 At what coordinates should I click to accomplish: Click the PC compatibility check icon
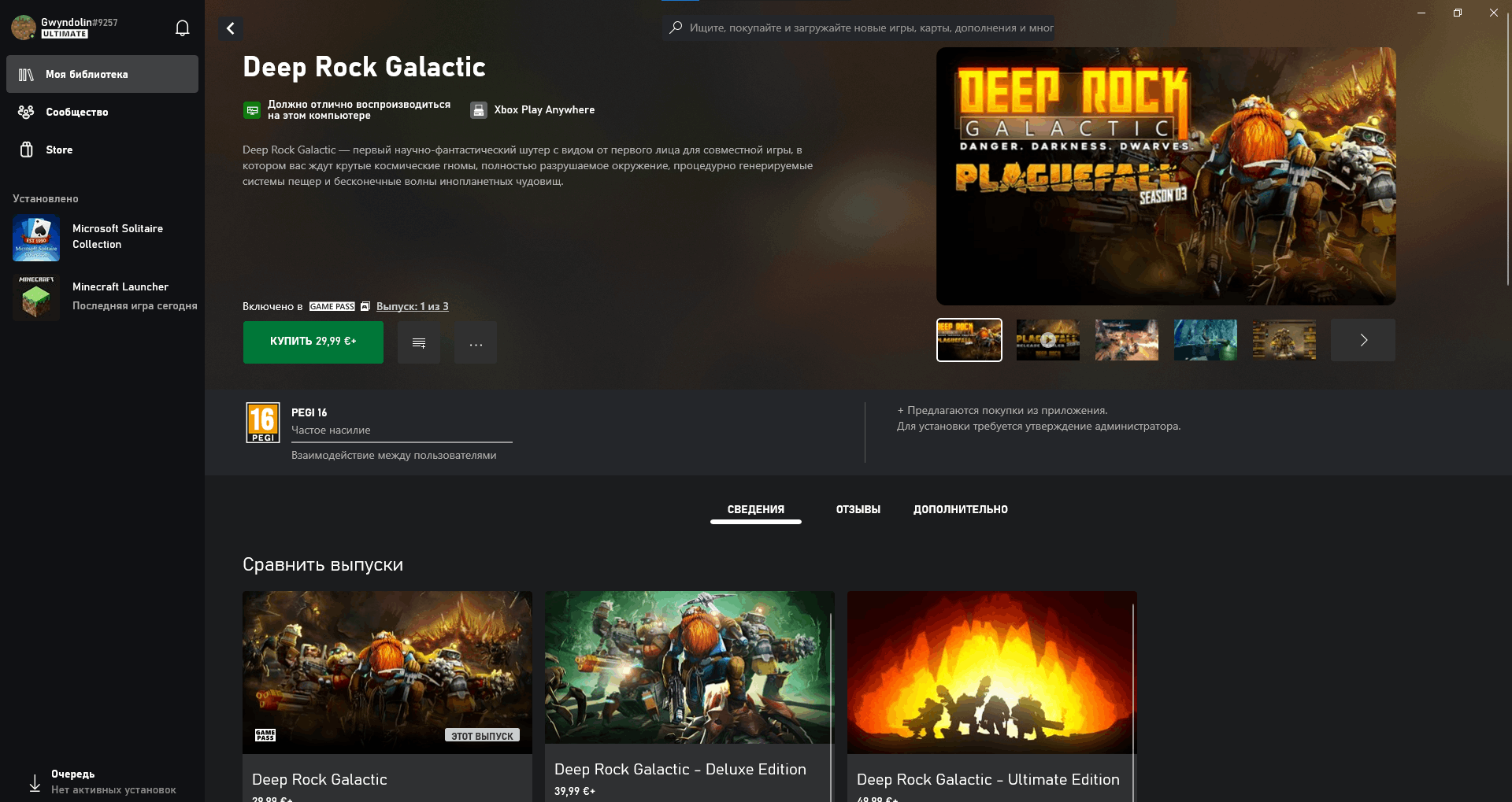click(252, 111)
